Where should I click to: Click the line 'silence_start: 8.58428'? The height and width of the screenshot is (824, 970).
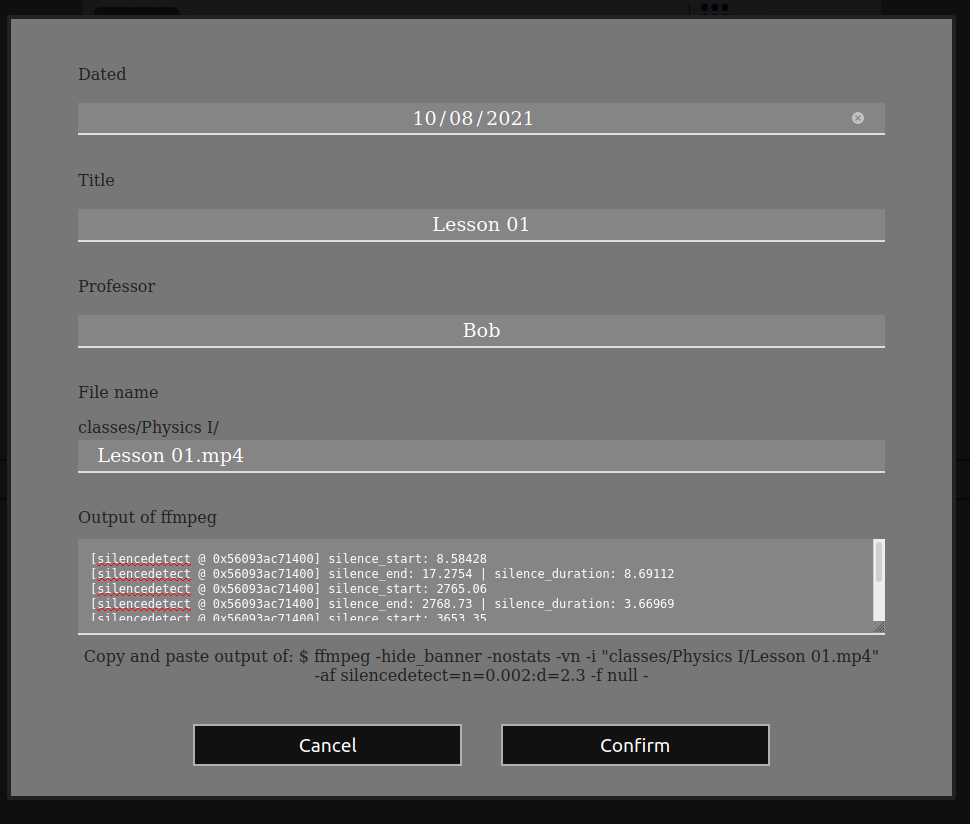[x=288, y=559]
